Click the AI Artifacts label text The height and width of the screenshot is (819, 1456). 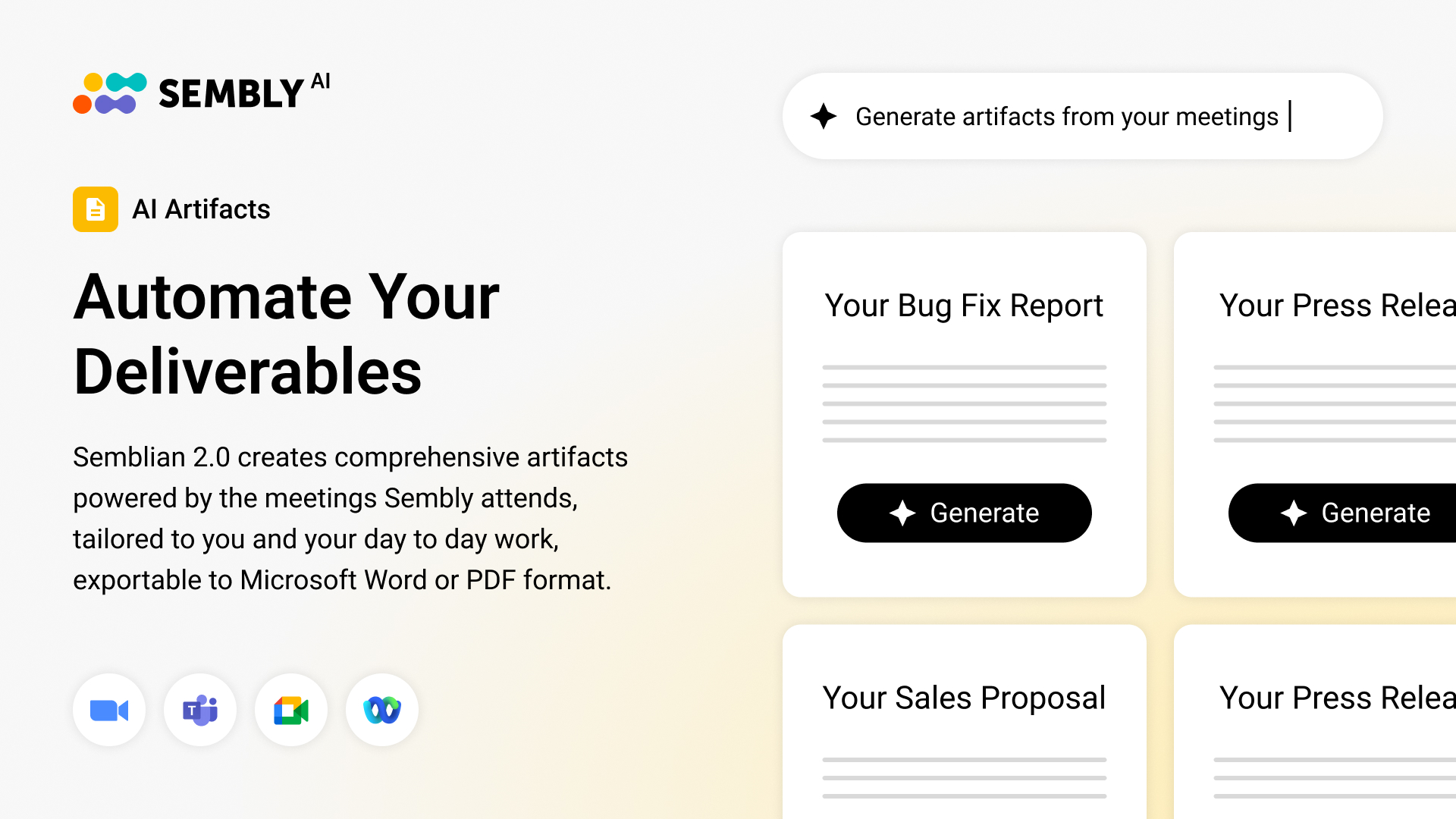pos(202,209)
